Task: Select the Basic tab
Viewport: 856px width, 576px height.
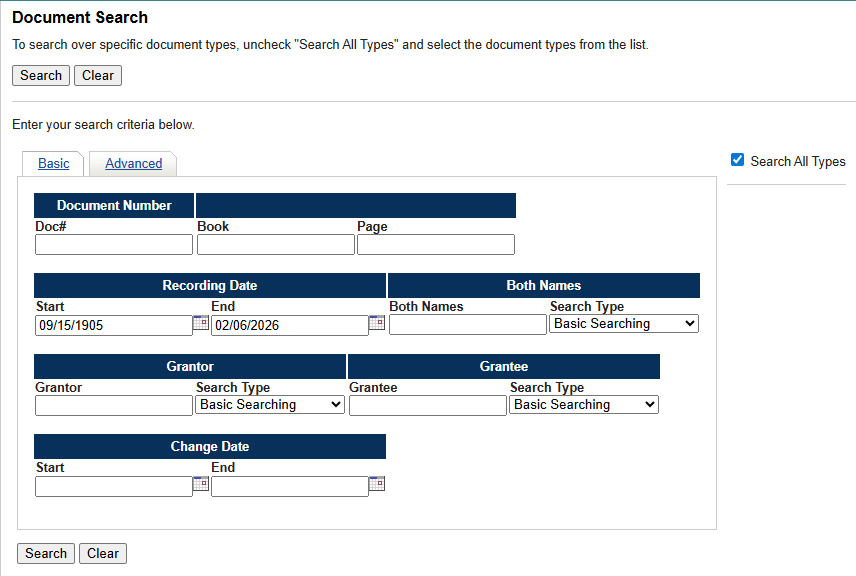Action: [x=54, y=164]
